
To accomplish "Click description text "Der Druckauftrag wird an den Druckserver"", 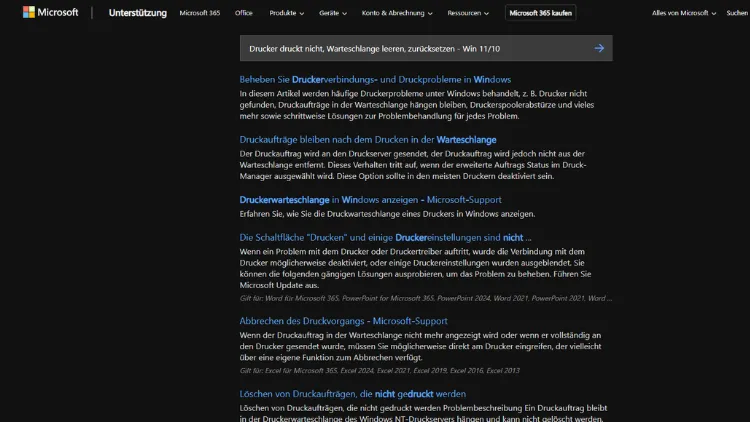I will (x=413, y=165).
